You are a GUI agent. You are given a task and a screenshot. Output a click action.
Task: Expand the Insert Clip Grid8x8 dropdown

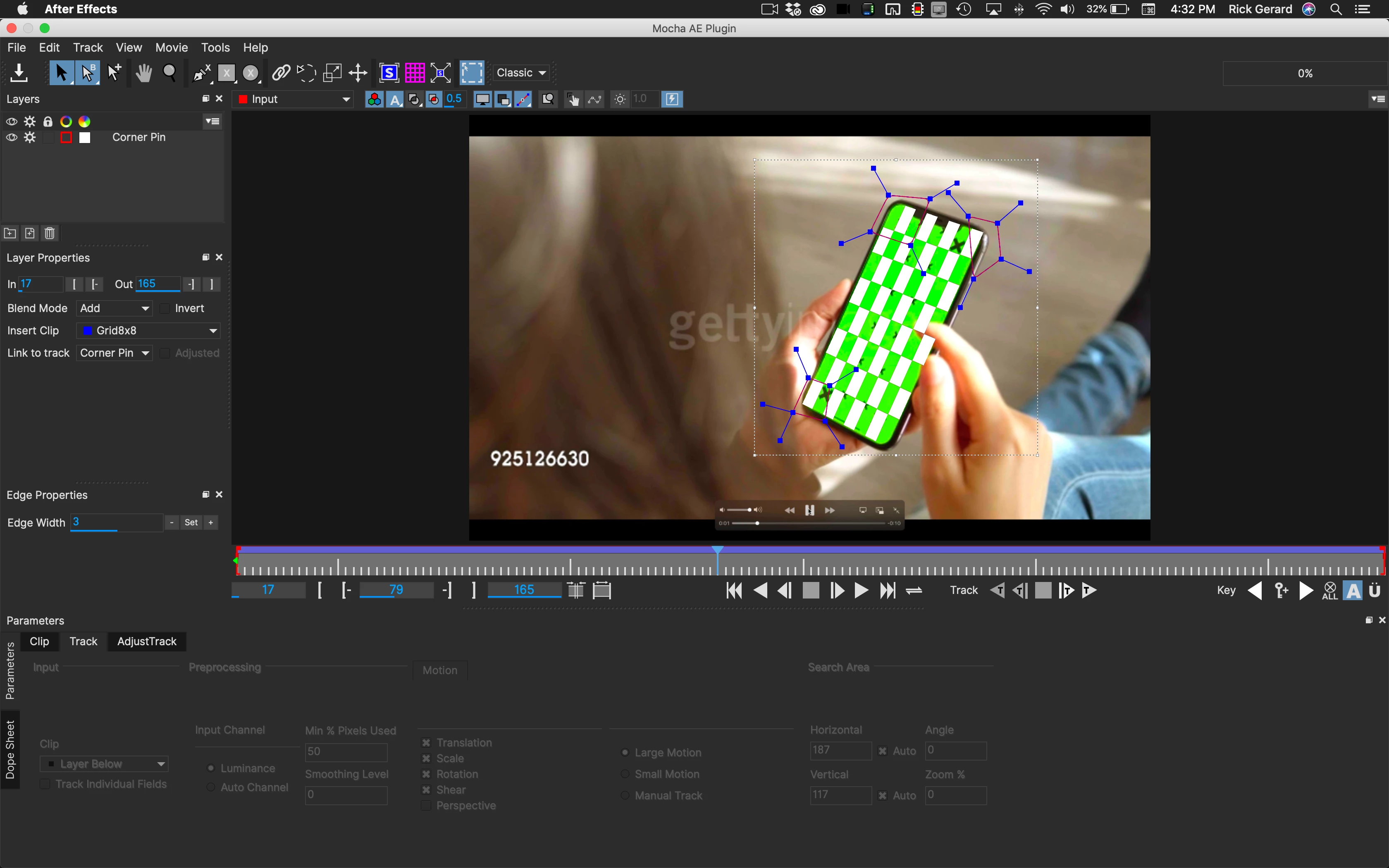point(149,331)
